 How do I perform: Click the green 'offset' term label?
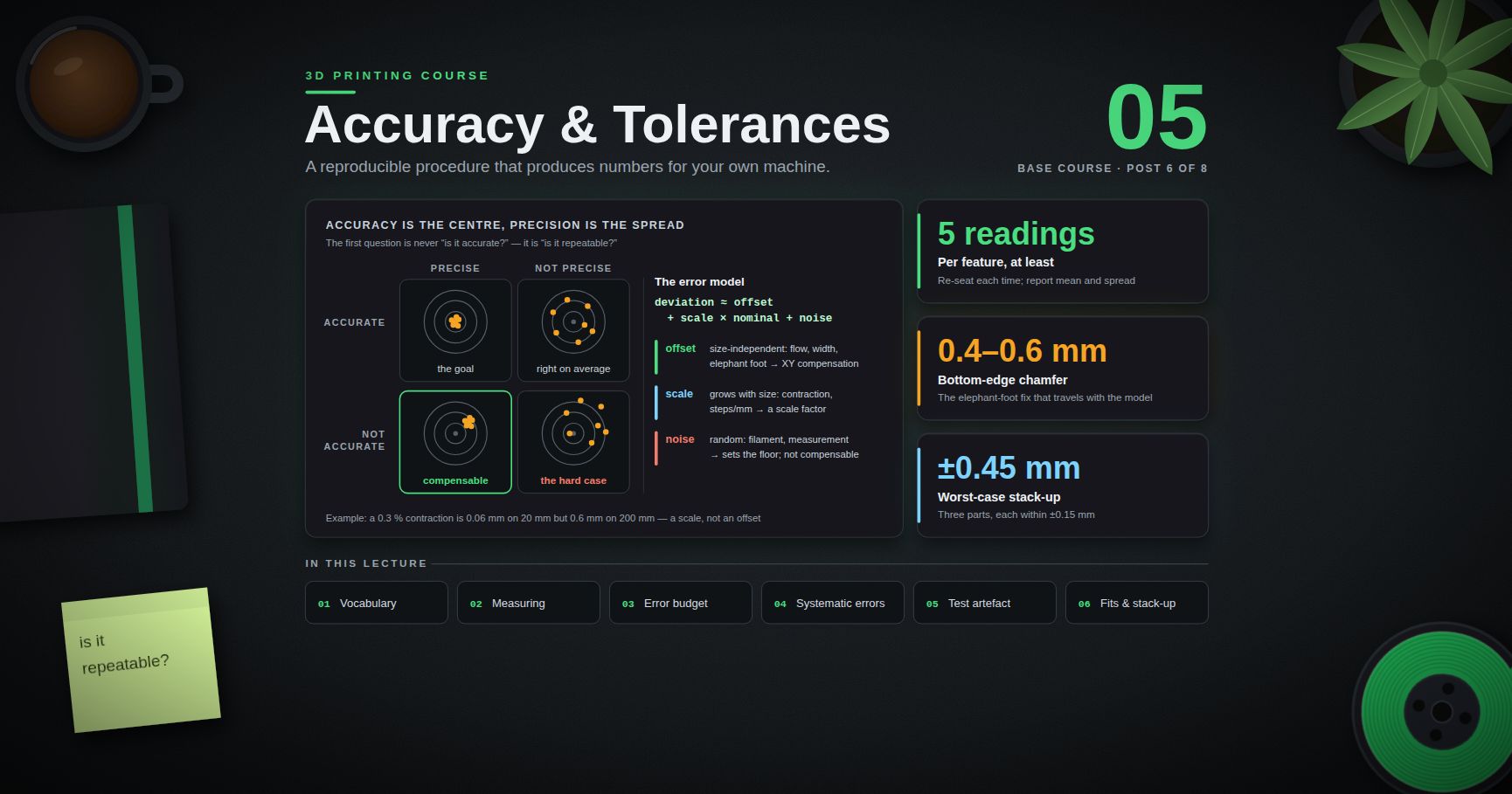[x=680, y=349]
